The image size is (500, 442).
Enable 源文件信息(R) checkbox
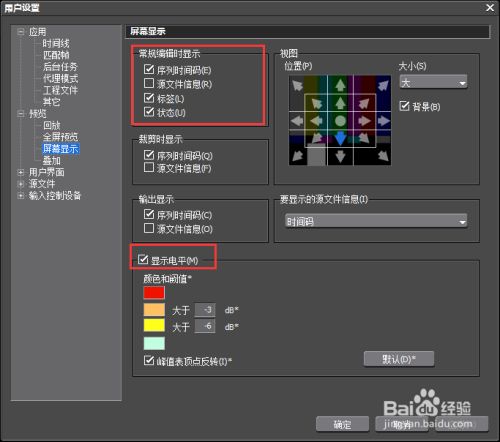coord(149,83)
